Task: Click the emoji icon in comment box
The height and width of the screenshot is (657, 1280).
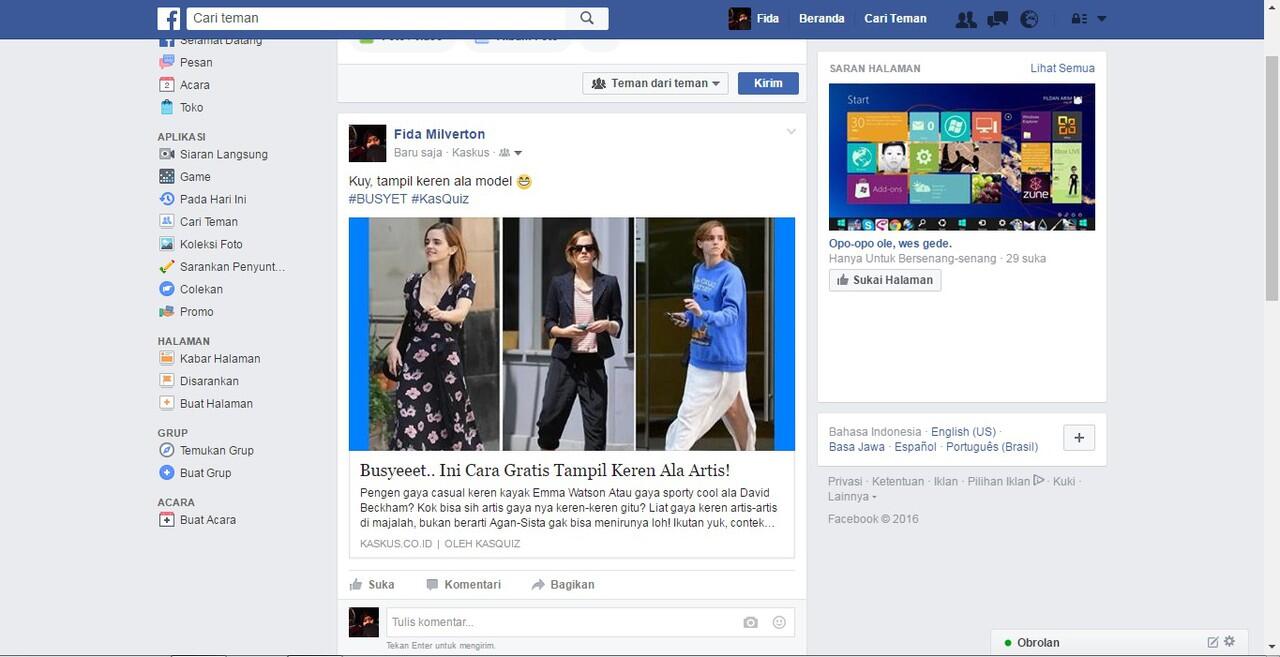Action: (x=779, y=622)
